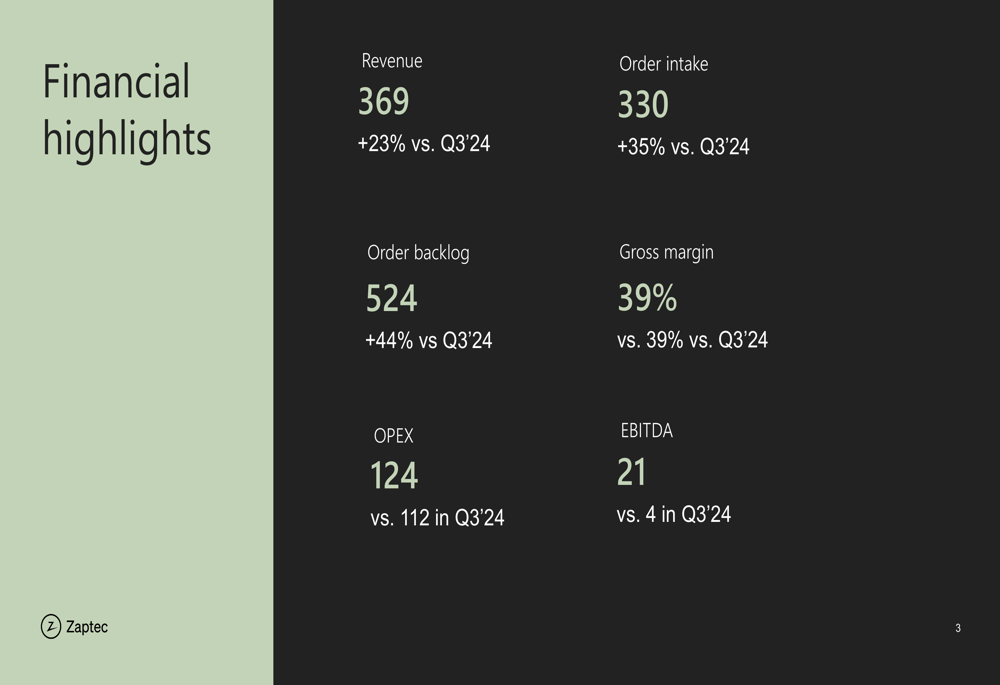
Task: Click the +23% vs. Q3'24 revenue comparison
Action: 424,144
